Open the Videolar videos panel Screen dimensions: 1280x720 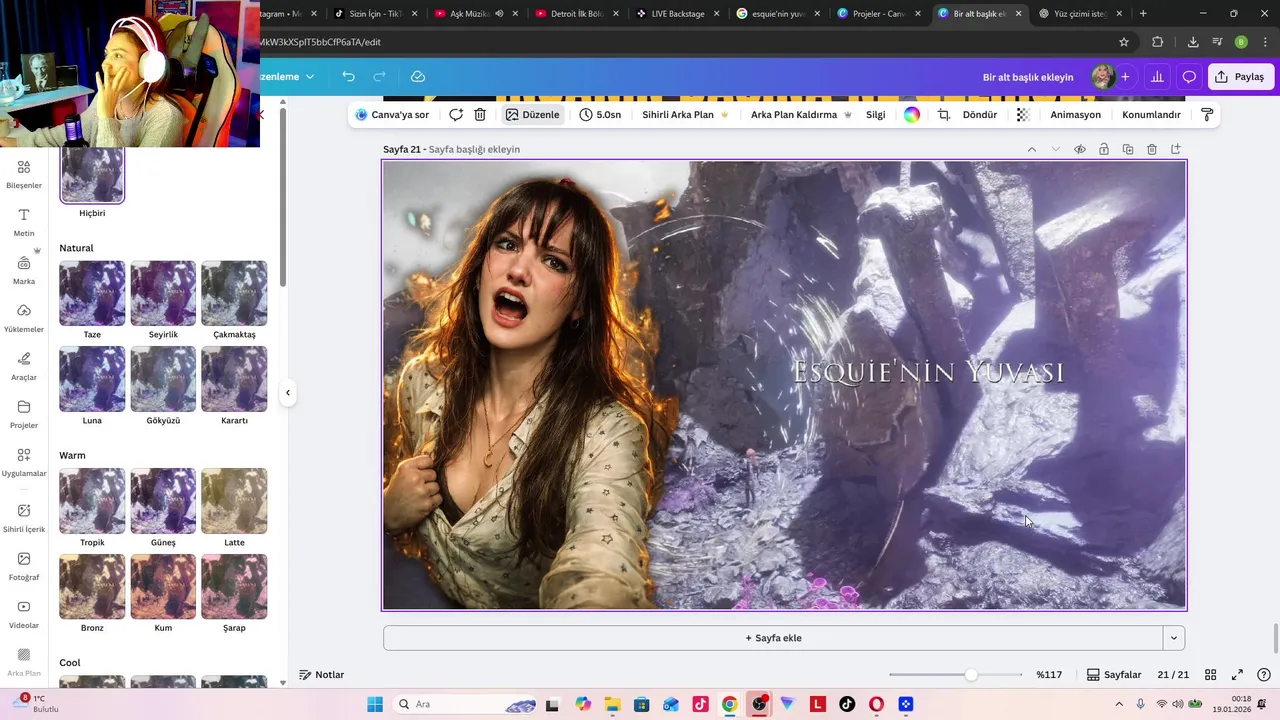tap(24, 614)
